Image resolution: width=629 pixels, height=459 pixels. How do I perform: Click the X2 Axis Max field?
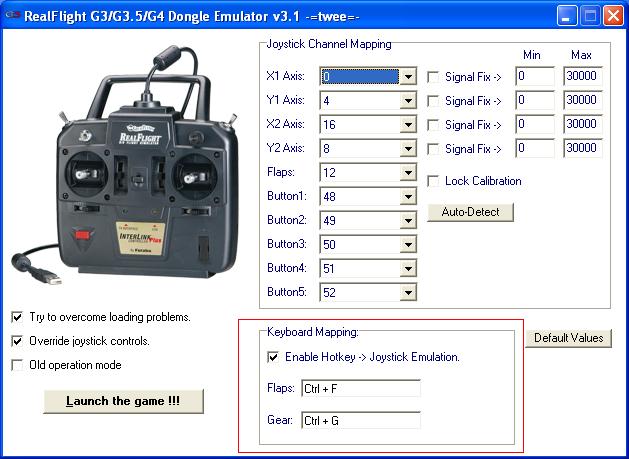click(x=583, y=124)
